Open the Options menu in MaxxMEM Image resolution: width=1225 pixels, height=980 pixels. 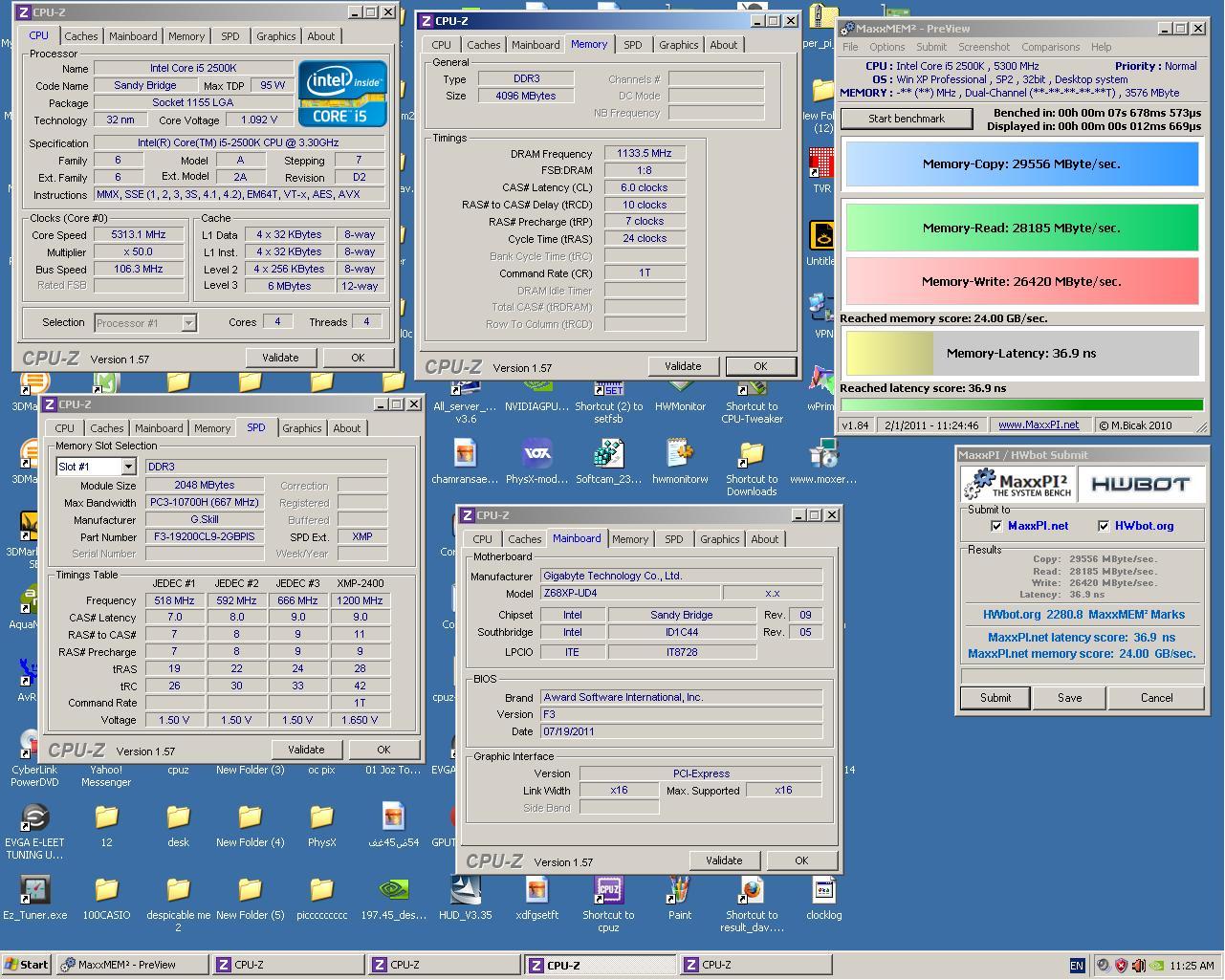coord(886,47)
